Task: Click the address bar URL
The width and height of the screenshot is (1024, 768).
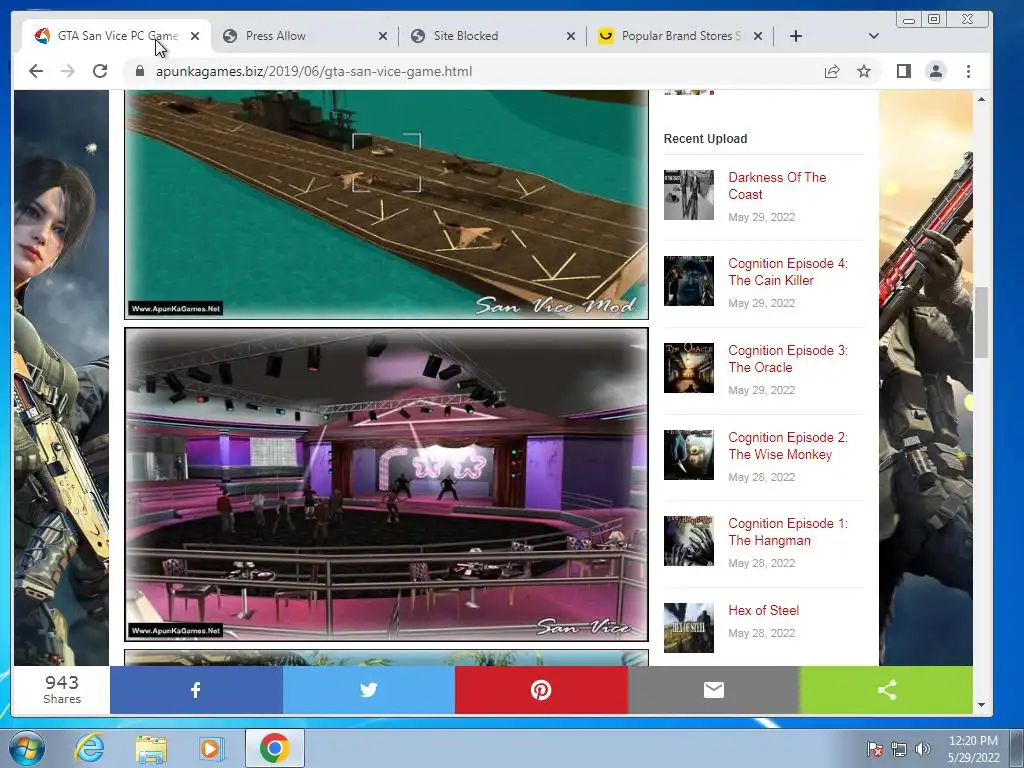Action: pyautogui.click(x=313, y=71)
